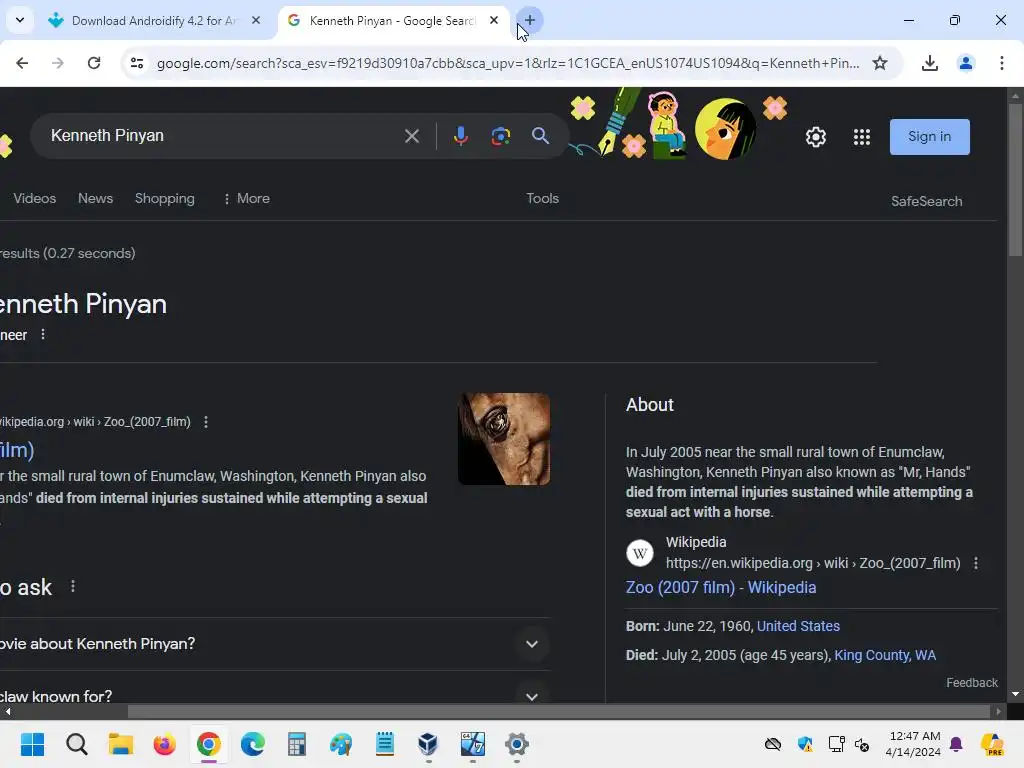Send Feedback on the About panel
The width and height of the screenshot is (1024, 768).
pos(972,682)
